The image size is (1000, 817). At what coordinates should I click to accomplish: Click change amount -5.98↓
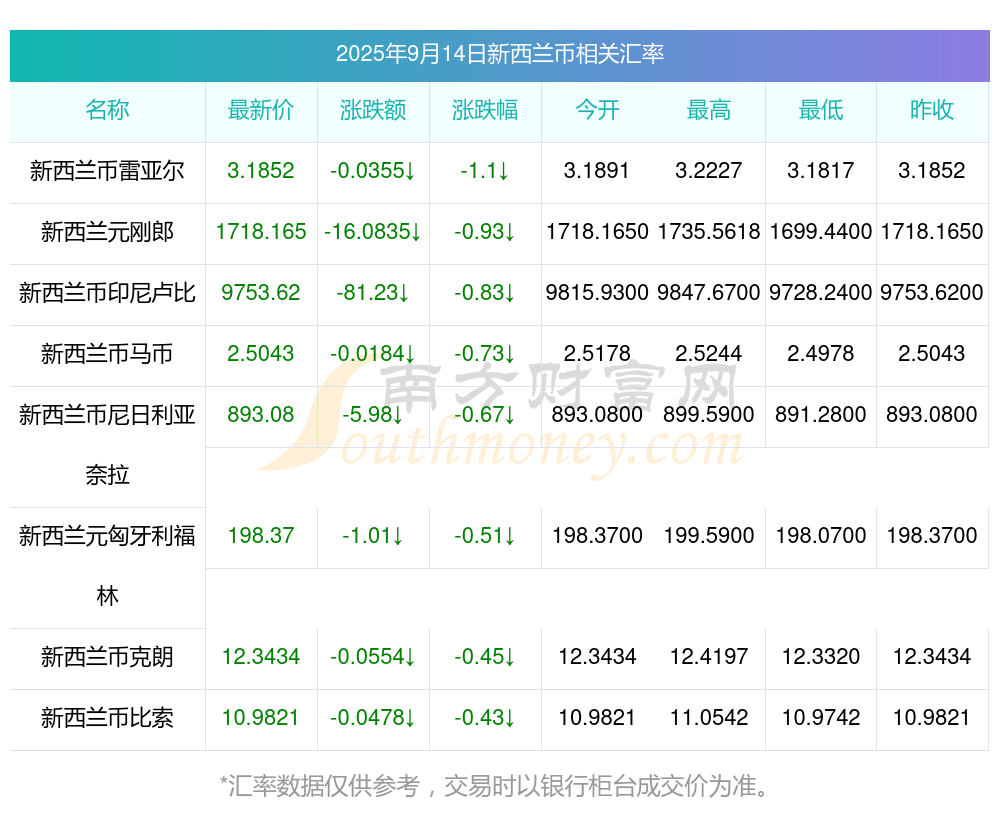pyautogui.click(x=373, y=415)
